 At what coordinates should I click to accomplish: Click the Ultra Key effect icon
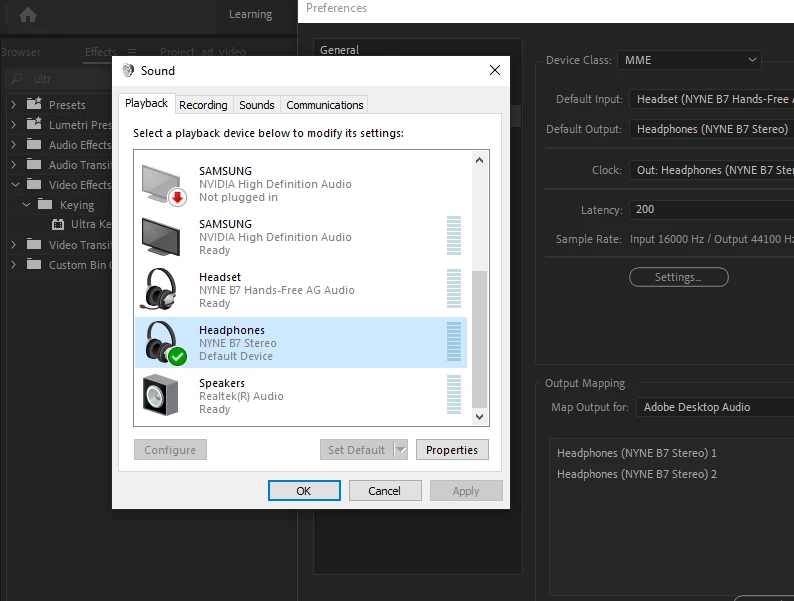coord(58,224)
